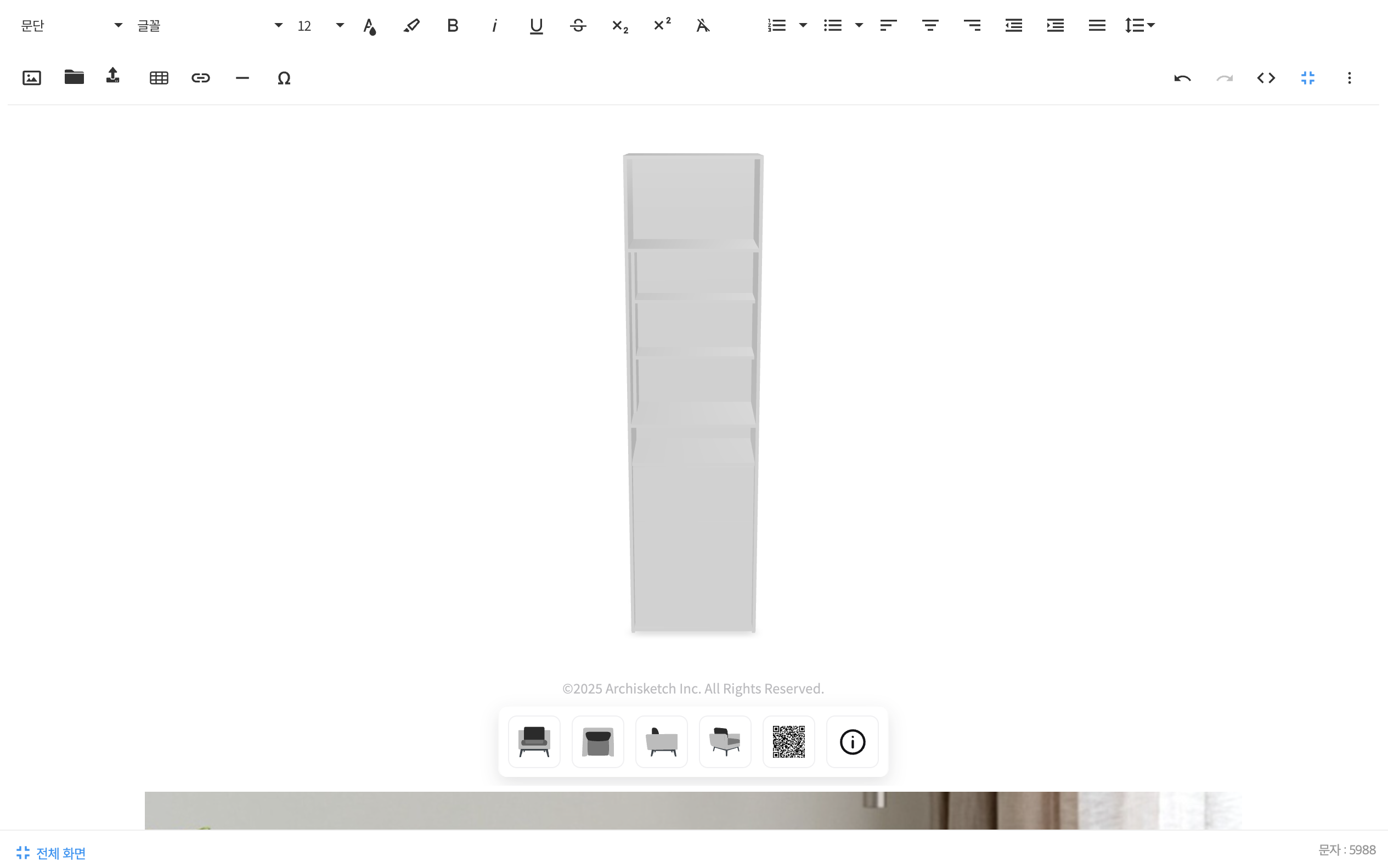Insert a table
This screenshot has width=1388, height=868.
click(x=159, y=78)
